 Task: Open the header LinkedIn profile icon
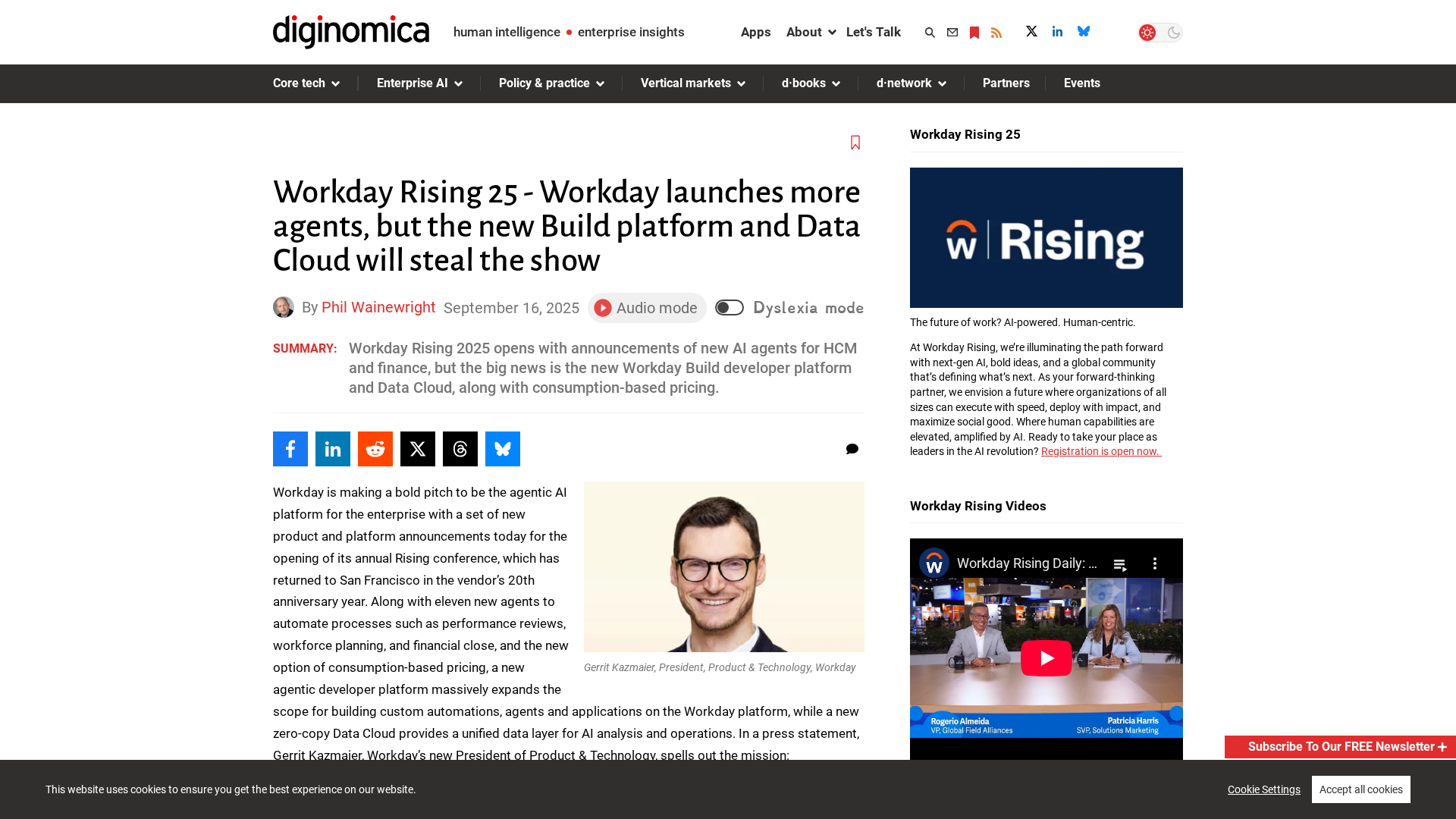(x=1057, y=31)
